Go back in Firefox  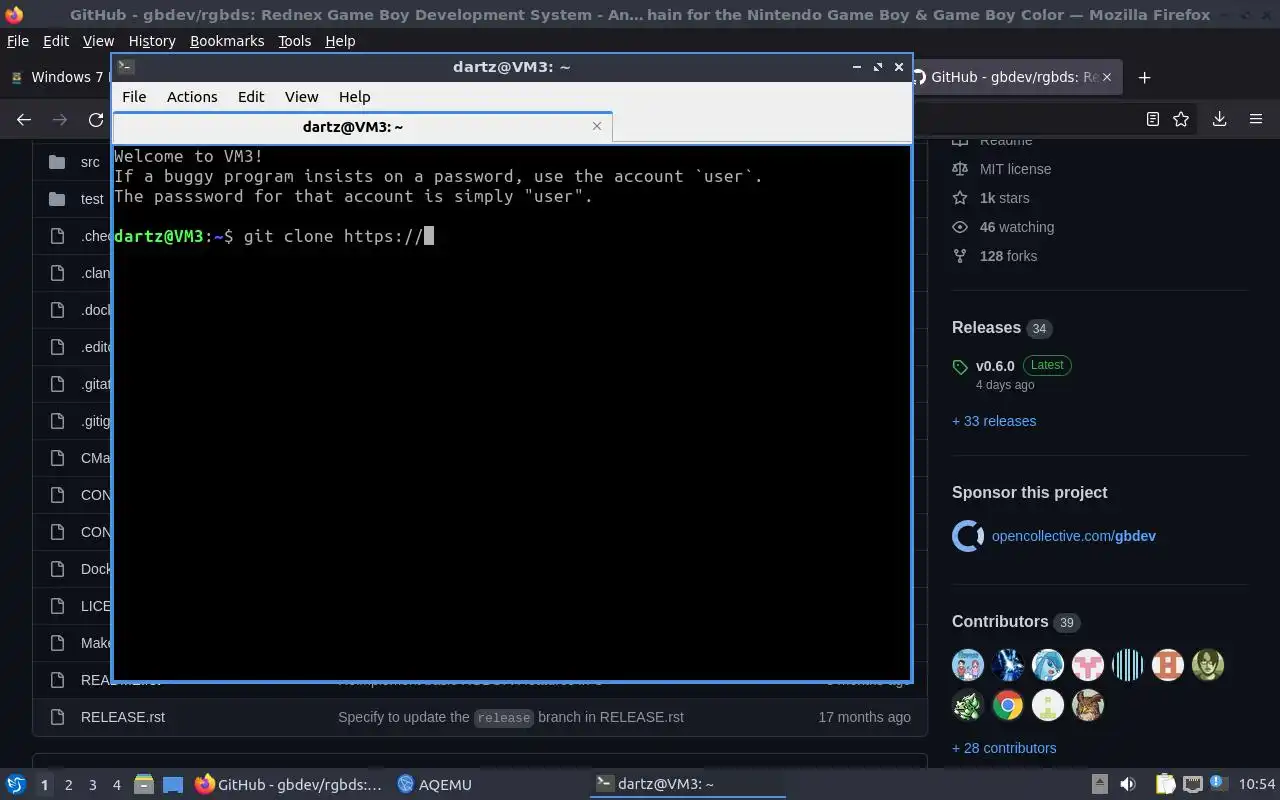coord(24,119)
